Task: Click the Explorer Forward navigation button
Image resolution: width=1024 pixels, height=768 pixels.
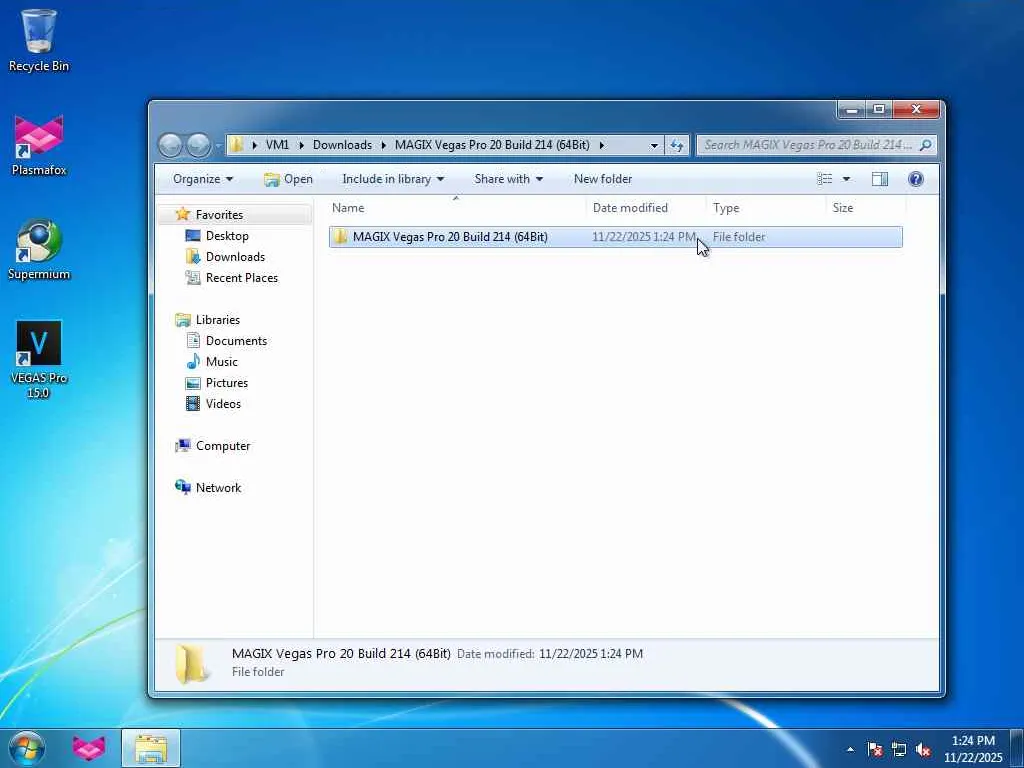Action: [199, 145]
